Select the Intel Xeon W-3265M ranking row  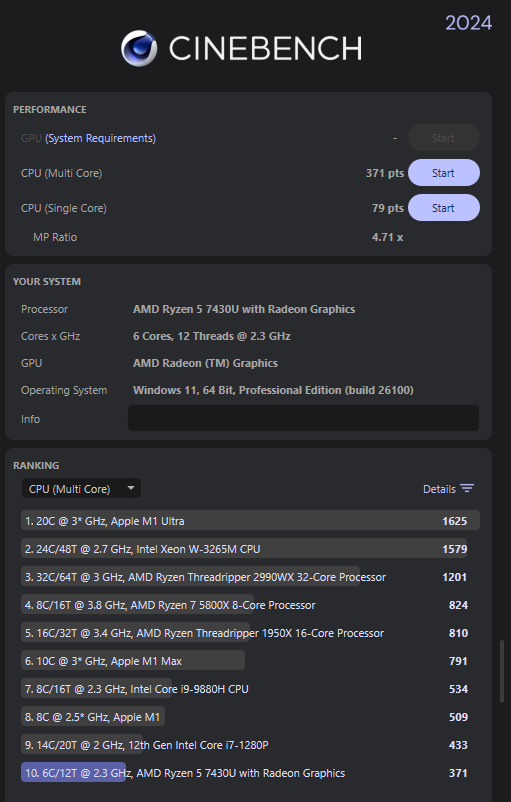(250, 549)
